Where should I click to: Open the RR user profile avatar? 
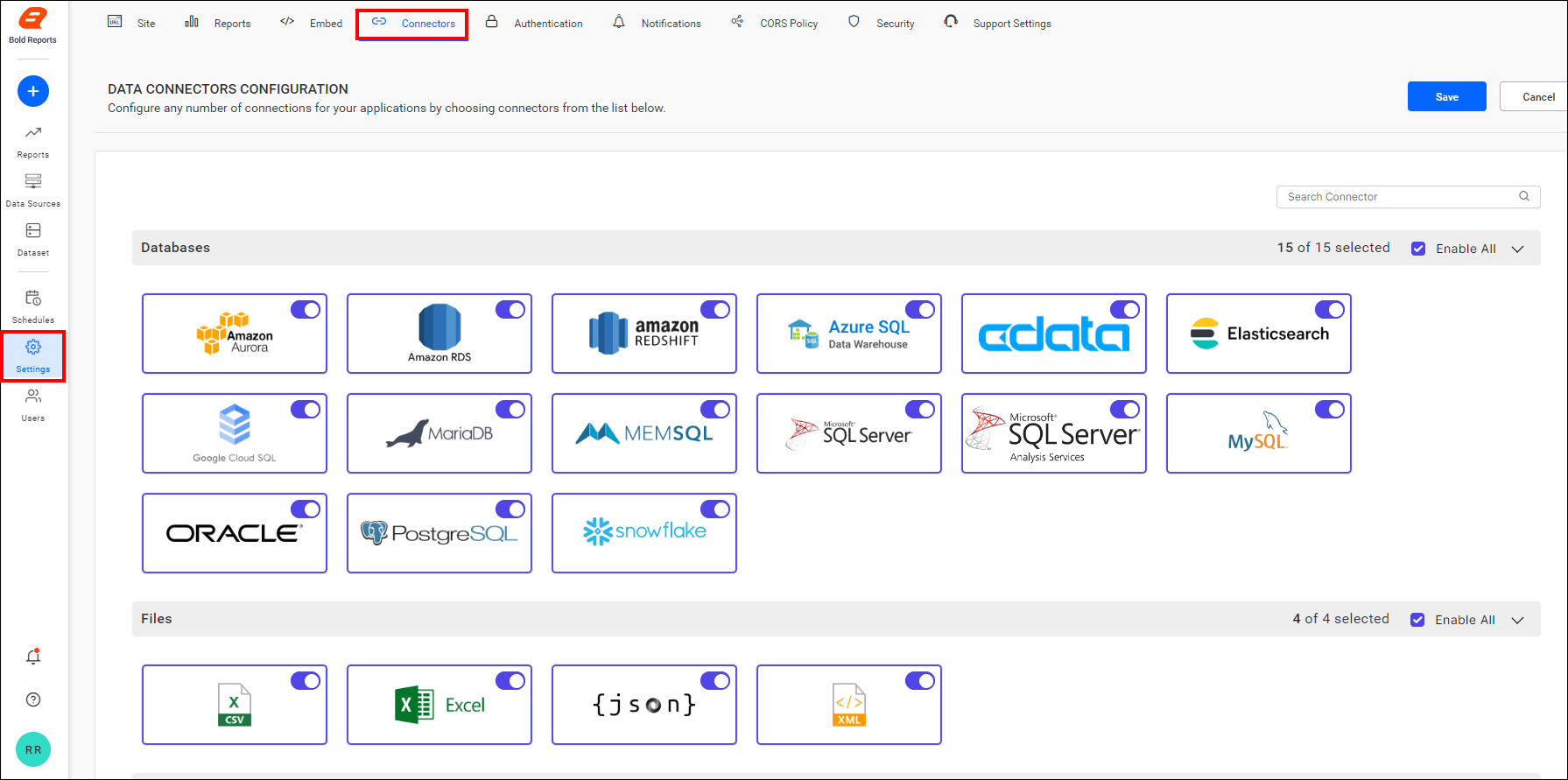(x=33, y=749)
